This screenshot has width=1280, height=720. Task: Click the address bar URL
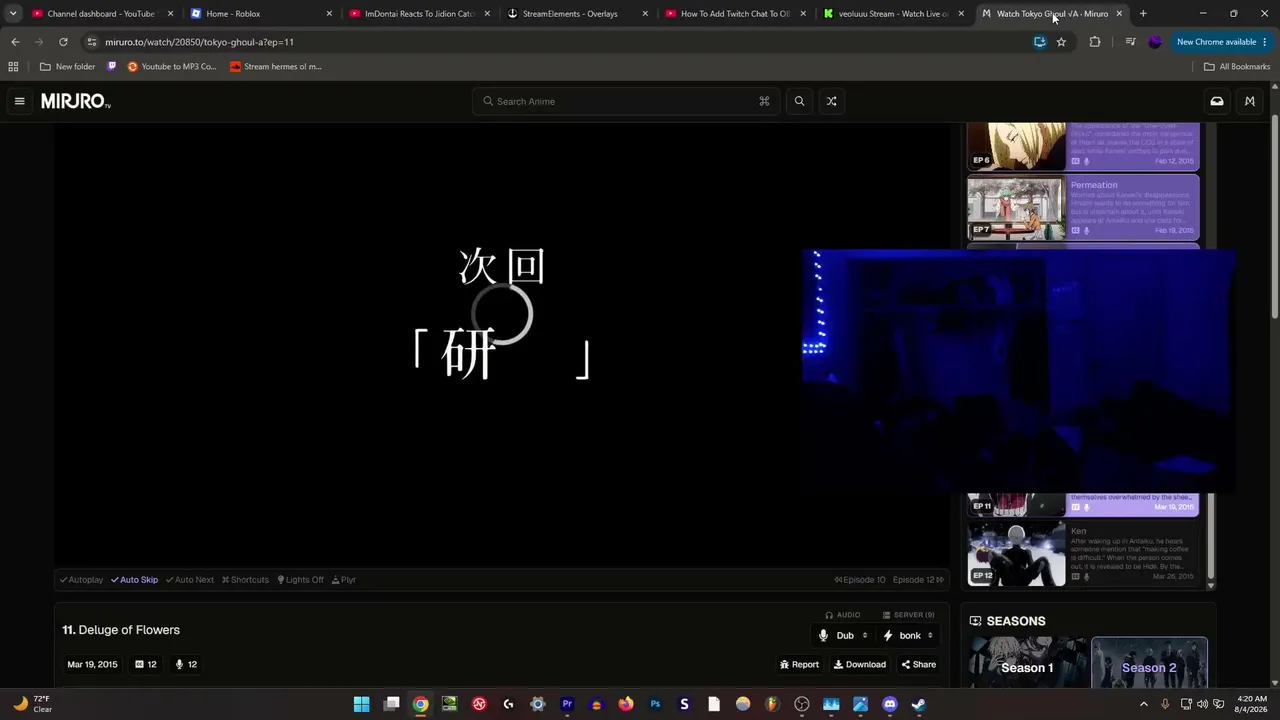[200, 42]
